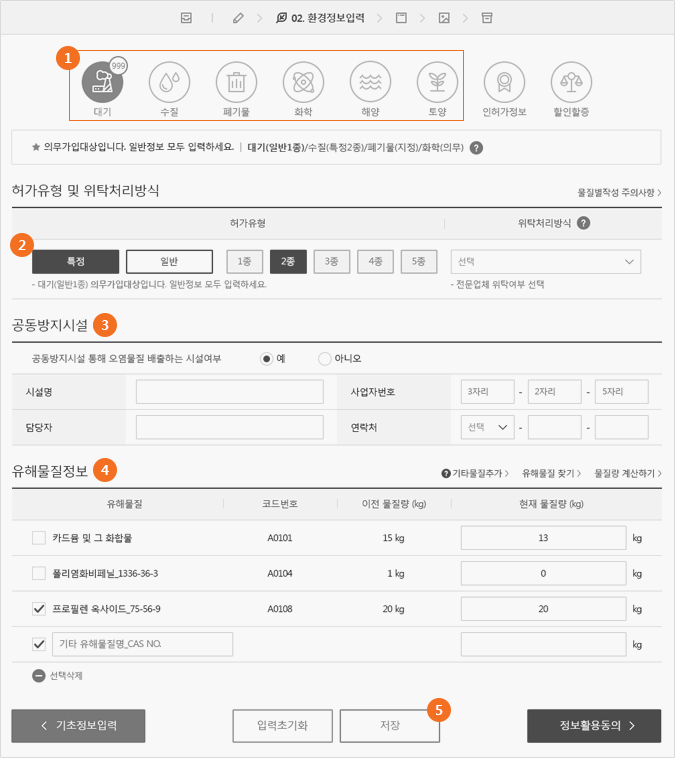Select the 2종 class button
This screenshot has width=675, height=758.
pyautogui.click(x=288, y=262)
